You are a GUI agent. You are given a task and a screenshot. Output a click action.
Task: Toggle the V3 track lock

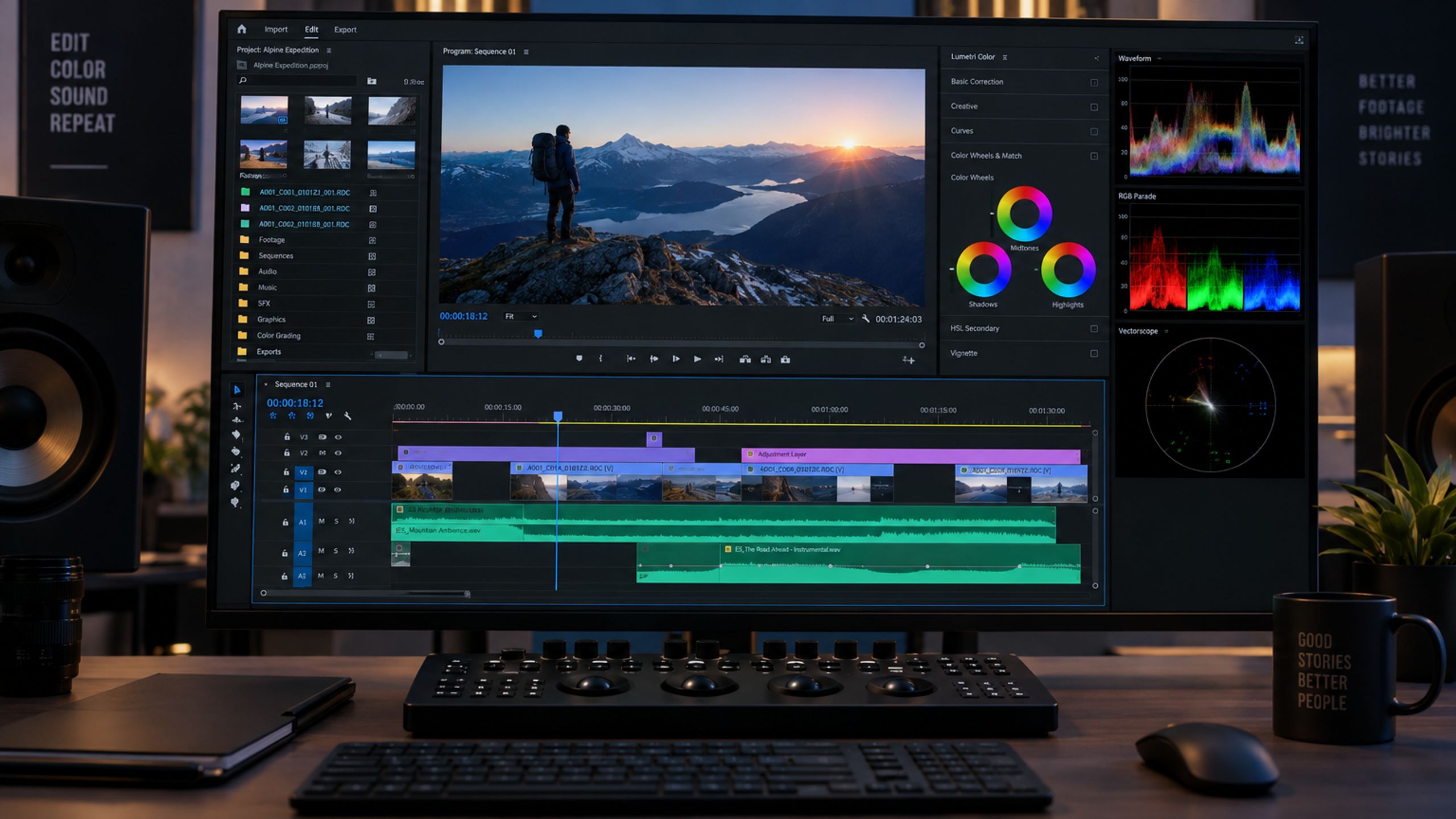tap(287, 437)
